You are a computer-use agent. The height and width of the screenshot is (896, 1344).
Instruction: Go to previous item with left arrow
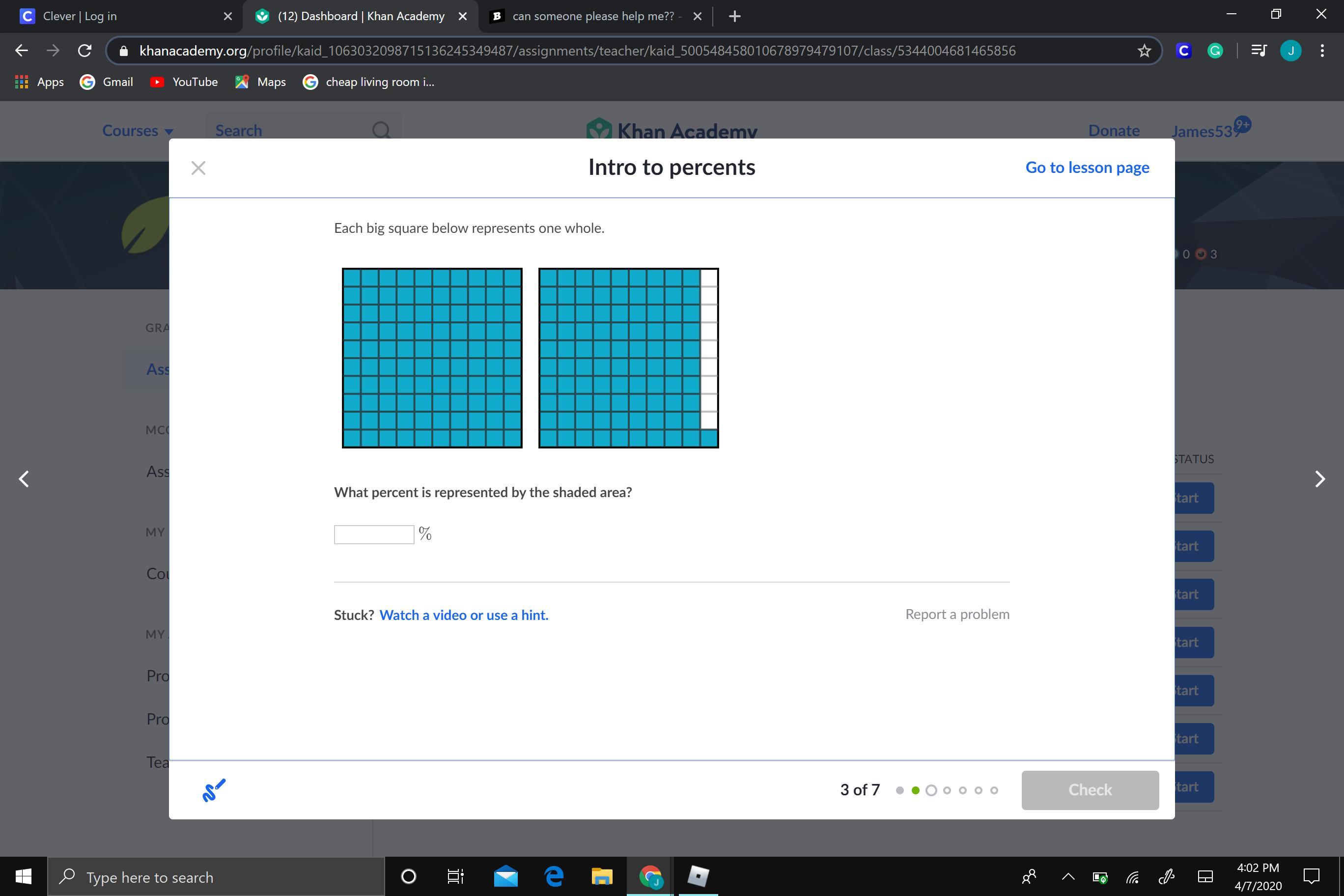pos(24,479)
